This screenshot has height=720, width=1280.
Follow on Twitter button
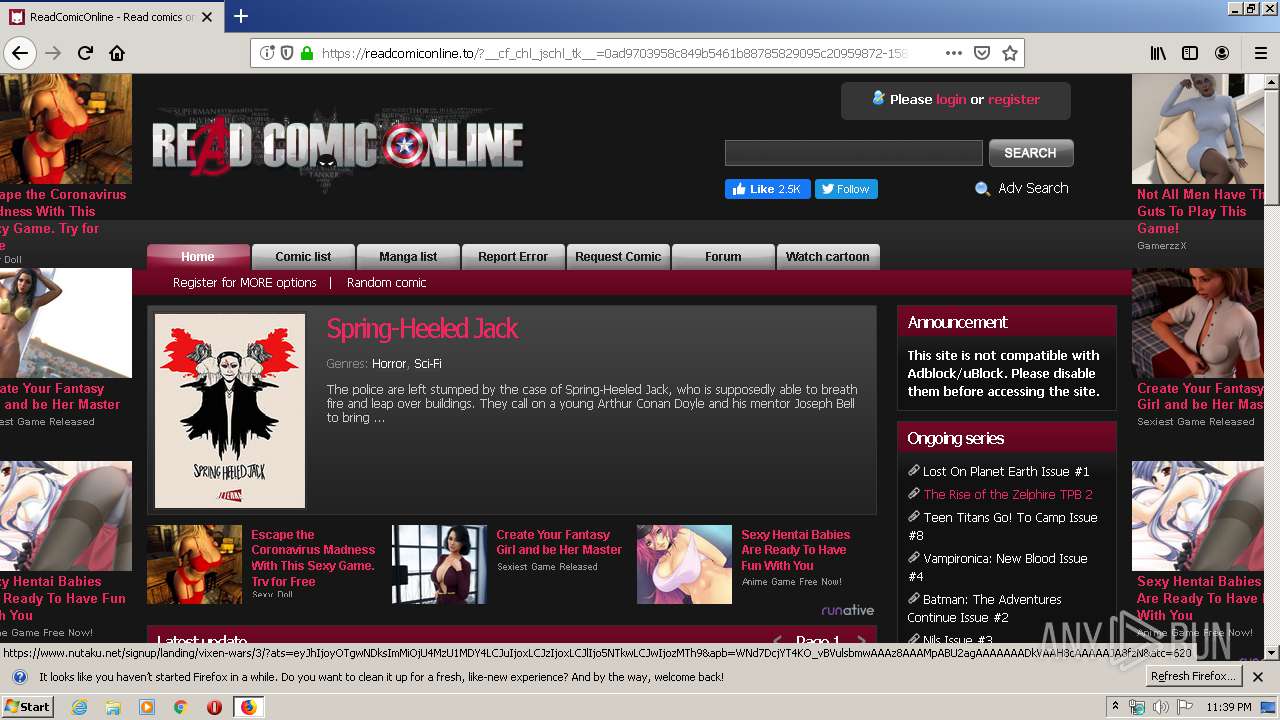point(846,189)
